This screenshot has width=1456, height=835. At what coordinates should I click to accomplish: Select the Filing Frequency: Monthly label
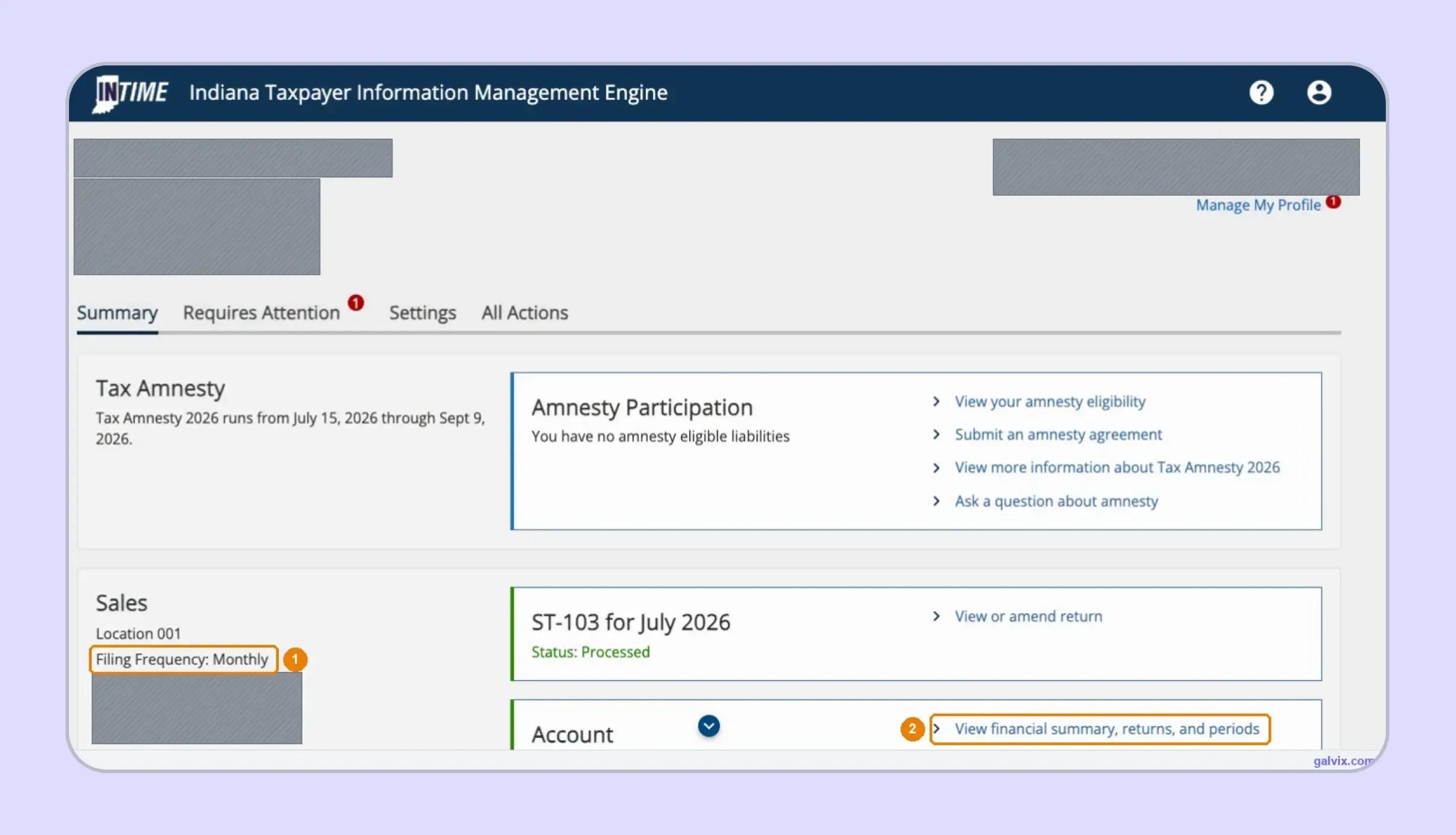(182, 660)
